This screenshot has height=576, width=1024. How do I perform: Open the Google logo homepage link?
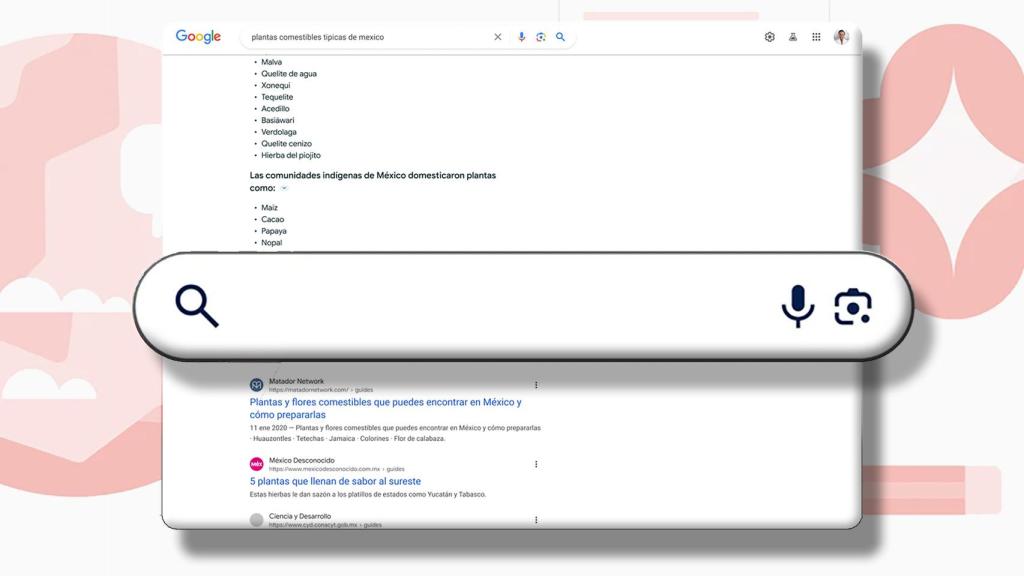tap(199, 37)
